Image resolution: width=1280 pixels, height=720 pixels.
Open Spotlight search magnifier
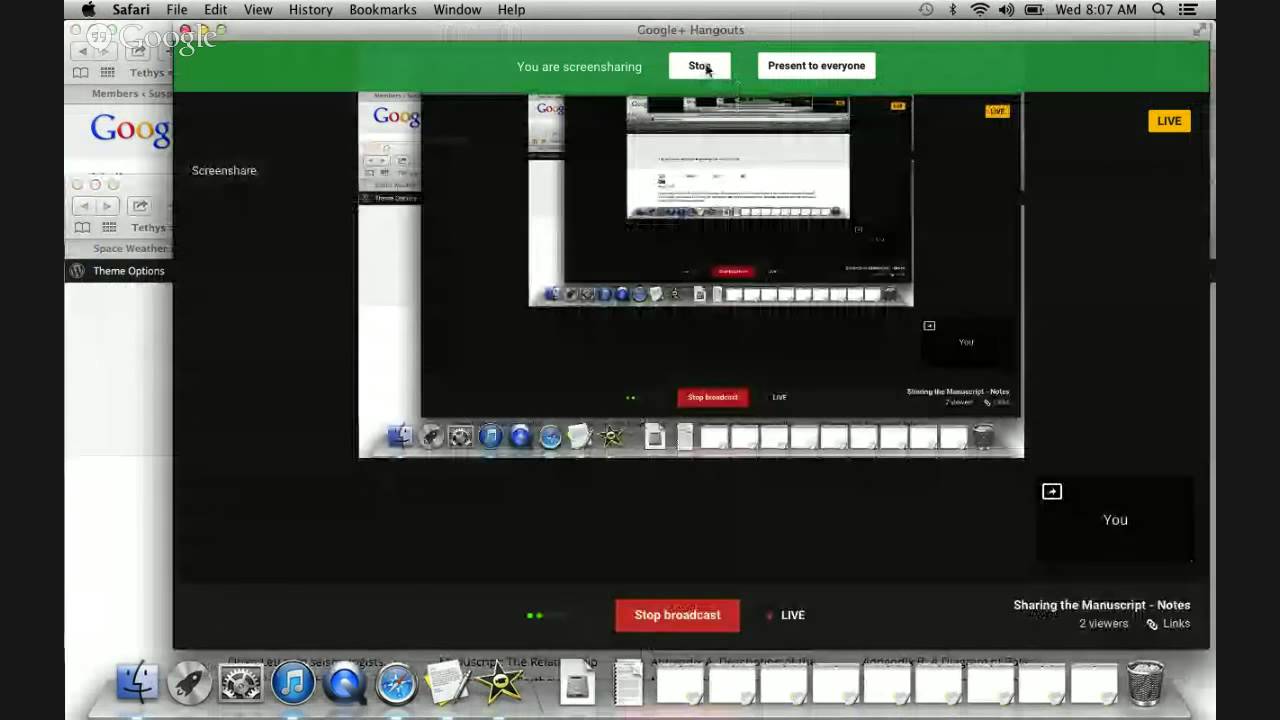point(1158,10)
